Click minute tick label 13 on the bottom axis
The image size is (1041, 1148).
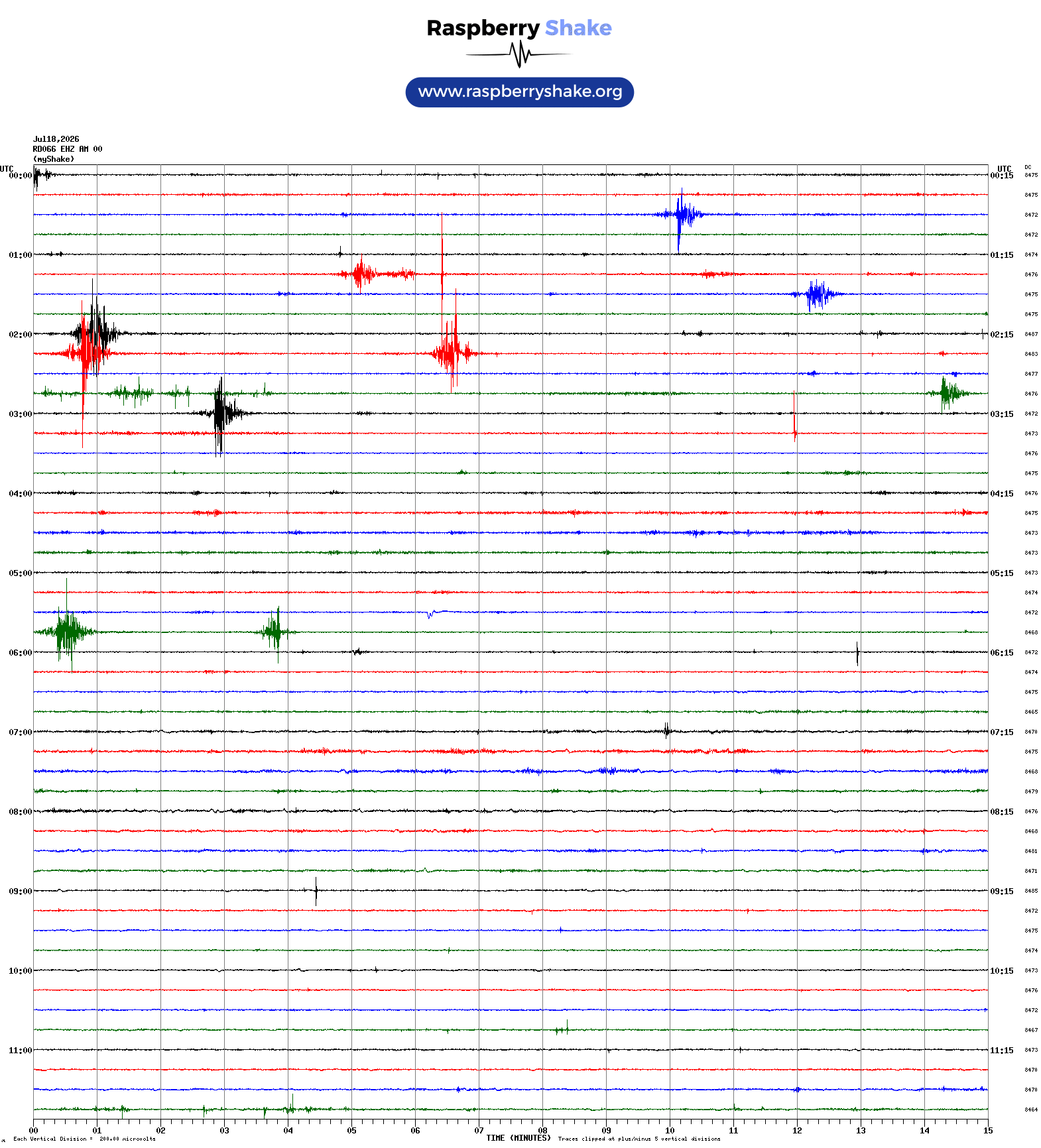coord(861,1131)
